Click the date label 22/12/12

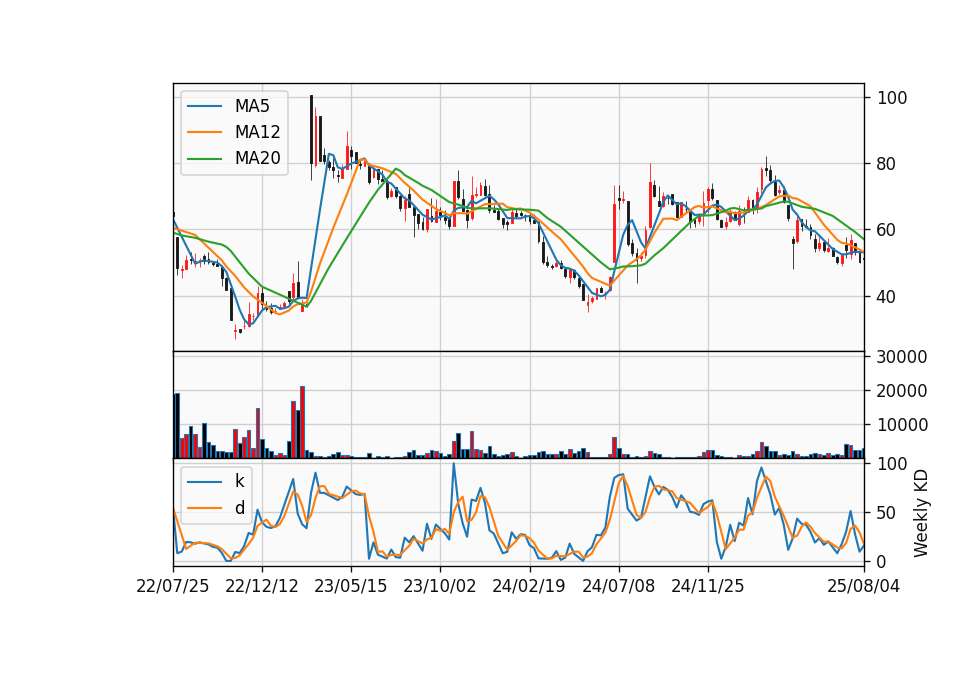coord(262,586)
